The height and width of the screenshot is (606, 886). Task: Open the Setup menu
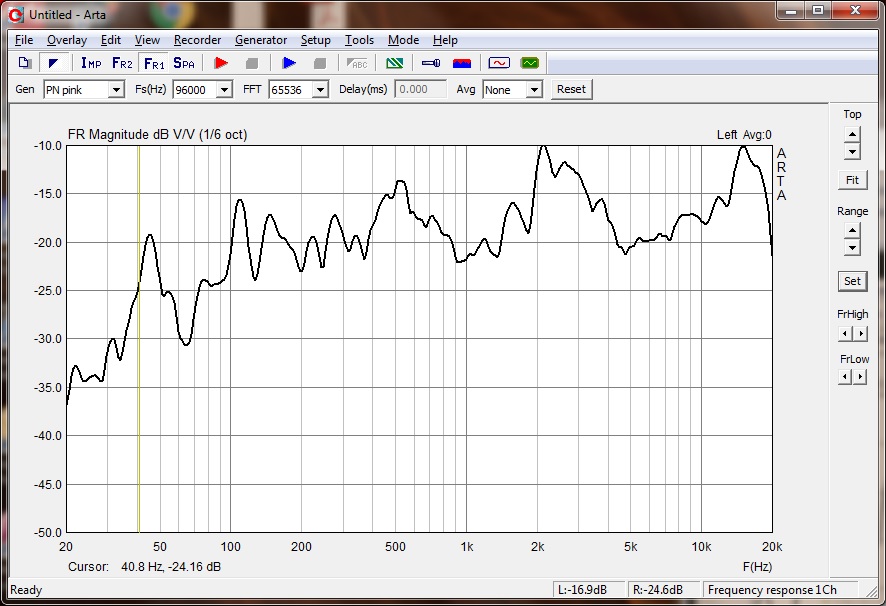tap(315, 40)
